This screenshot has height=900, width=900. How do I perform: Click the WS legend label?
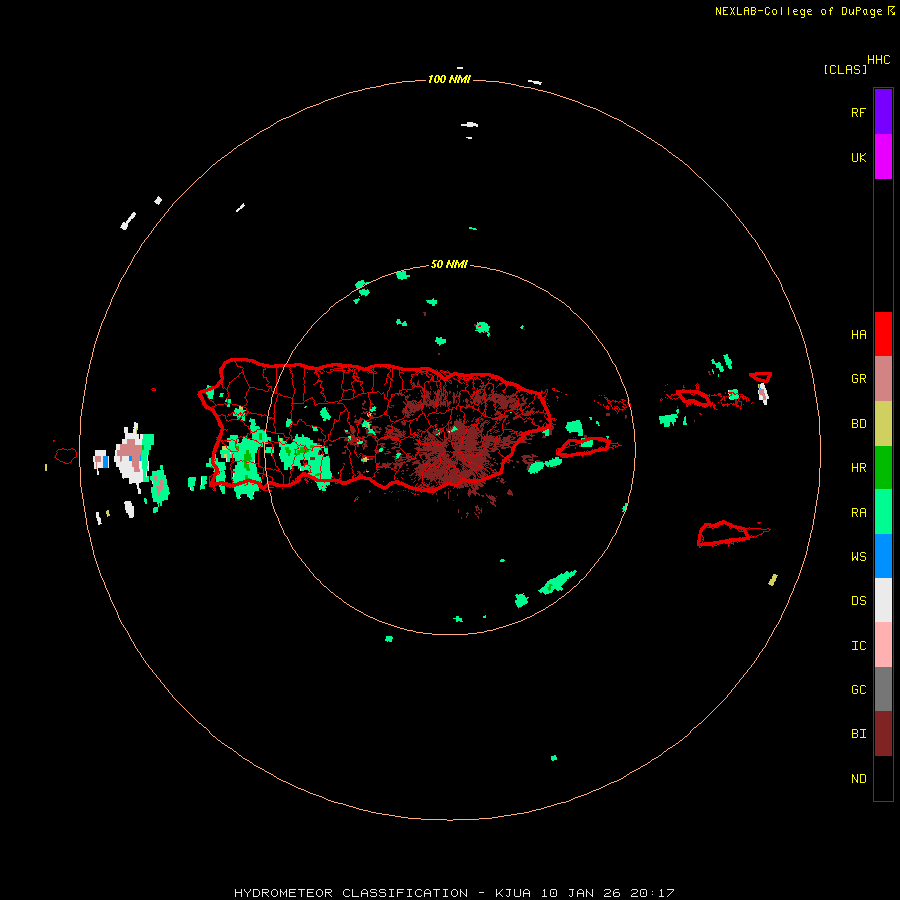click(x=858, y=557)
